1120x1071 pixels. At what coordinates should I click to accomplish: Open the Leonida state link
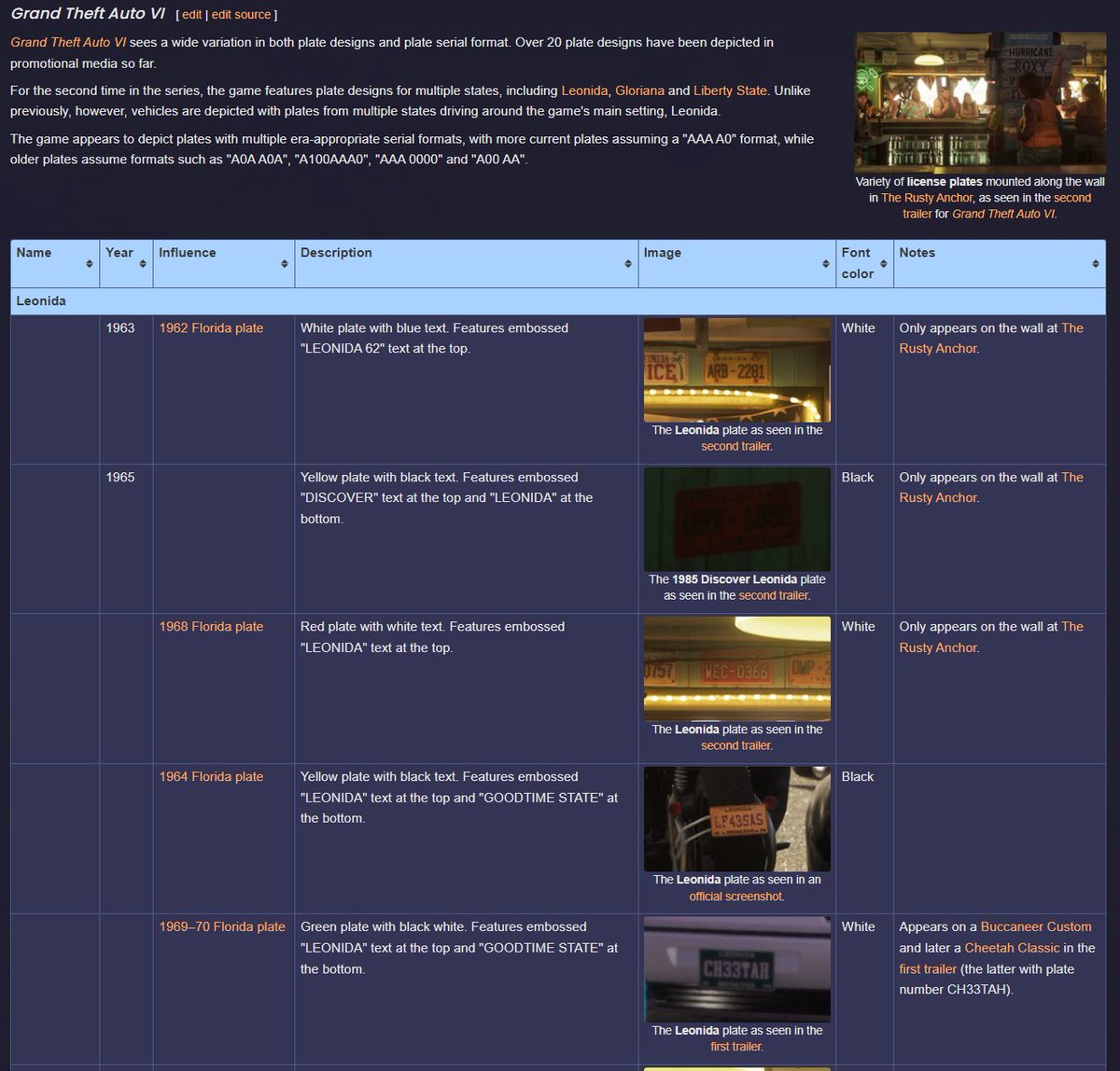[584, 90]
